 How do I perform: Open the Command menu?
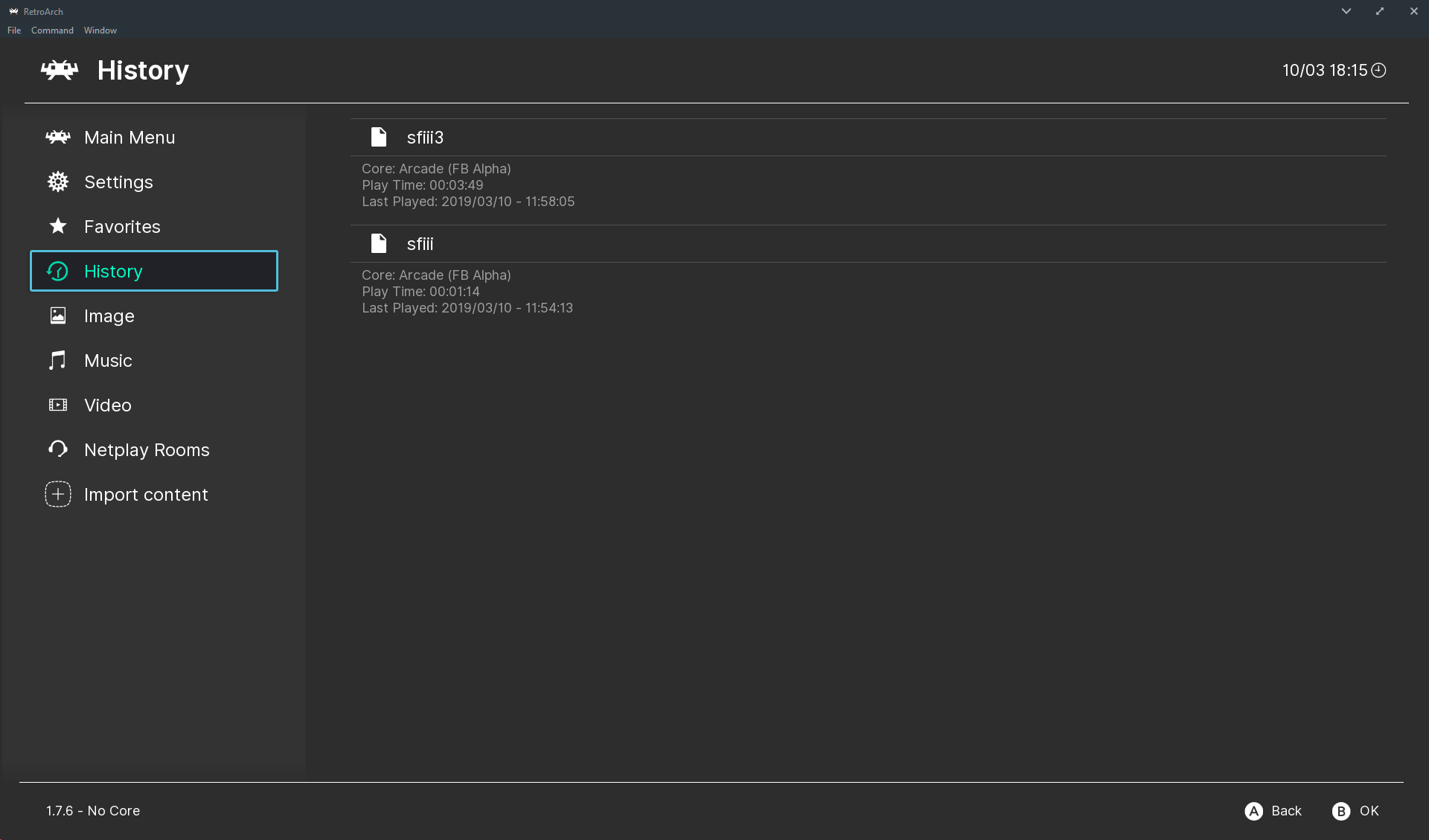52,31
